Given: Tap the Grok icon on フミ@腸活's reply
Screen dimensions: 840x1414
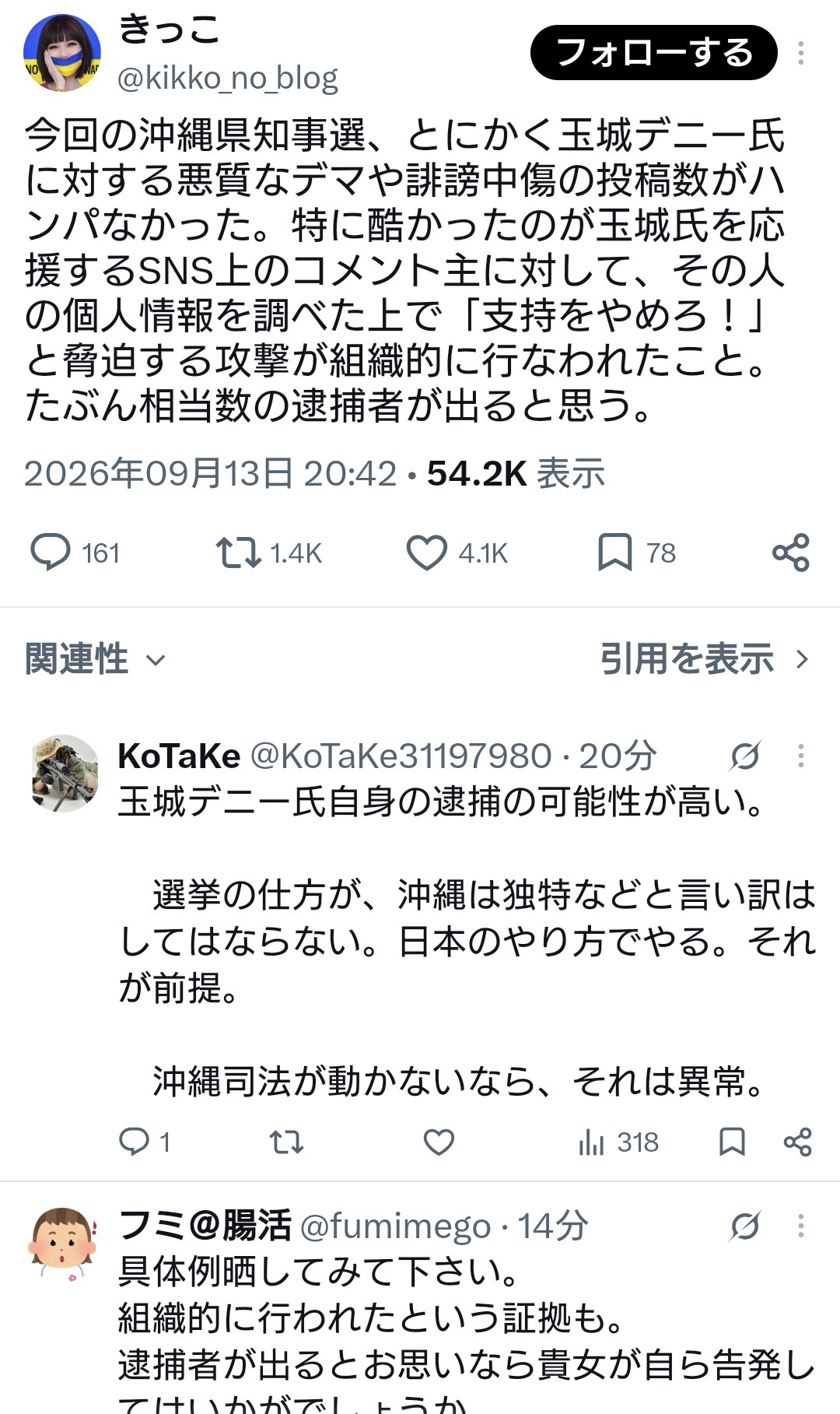Looking at the screenshot, I should 745,1226.
